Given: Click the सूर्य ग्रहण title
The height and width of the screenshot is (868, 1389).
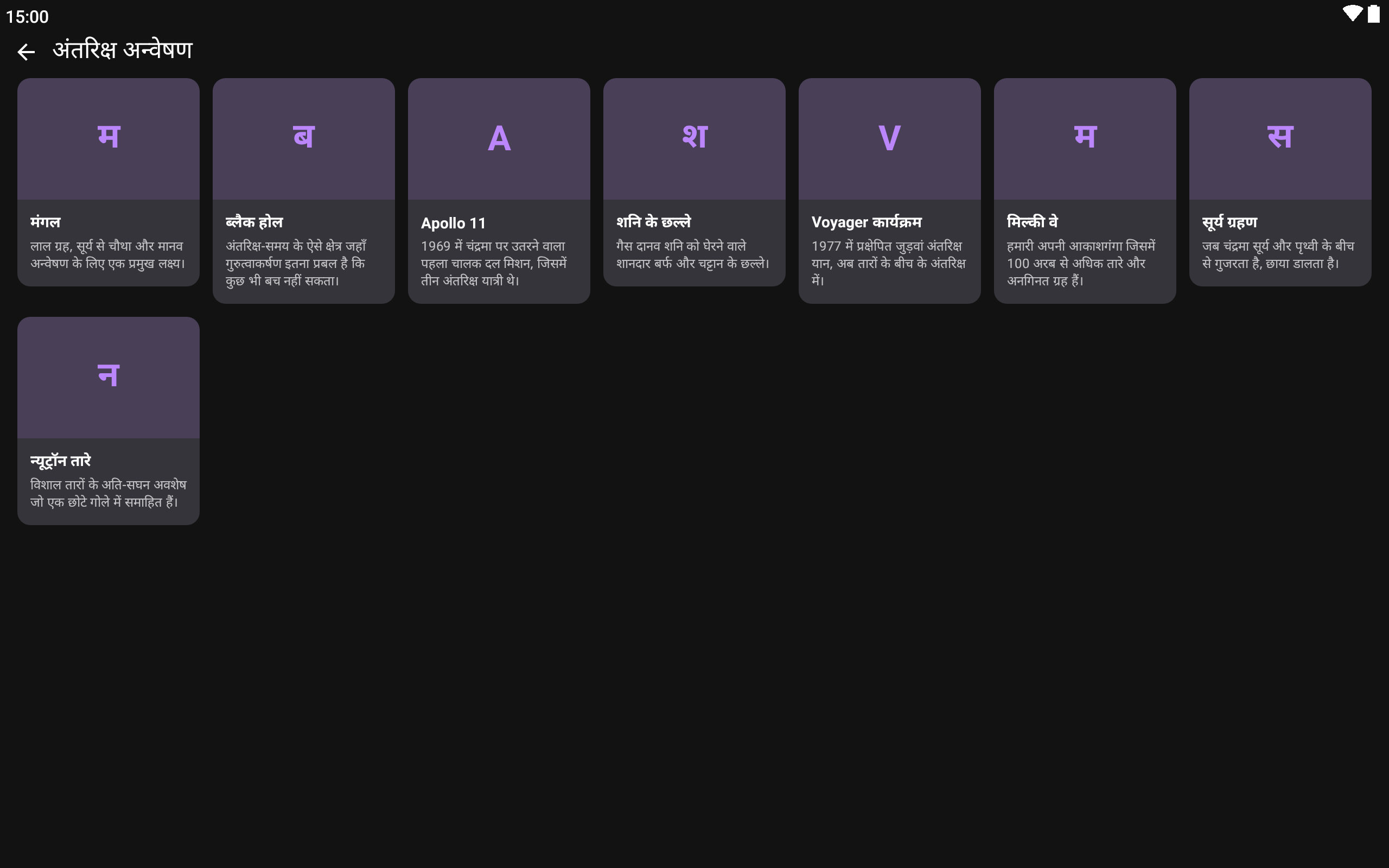Looking at the screenshot, I should [x=1229, y=222].
